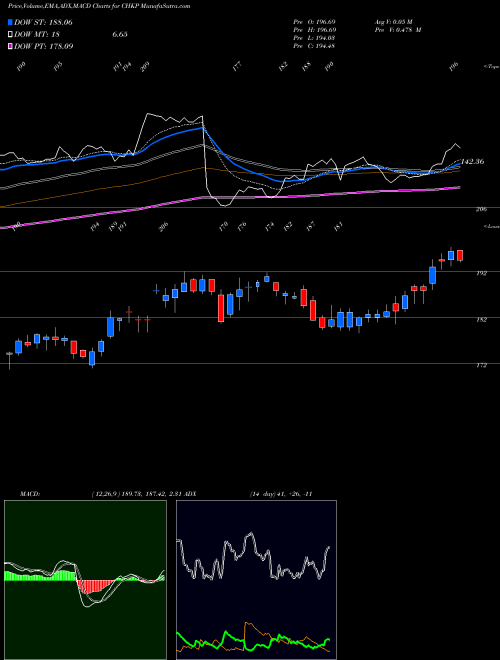Click the chart title mentioning CHKP MunafaSutra.com
This screenshot has height=660, width=500.
click(x=99, y=6)
